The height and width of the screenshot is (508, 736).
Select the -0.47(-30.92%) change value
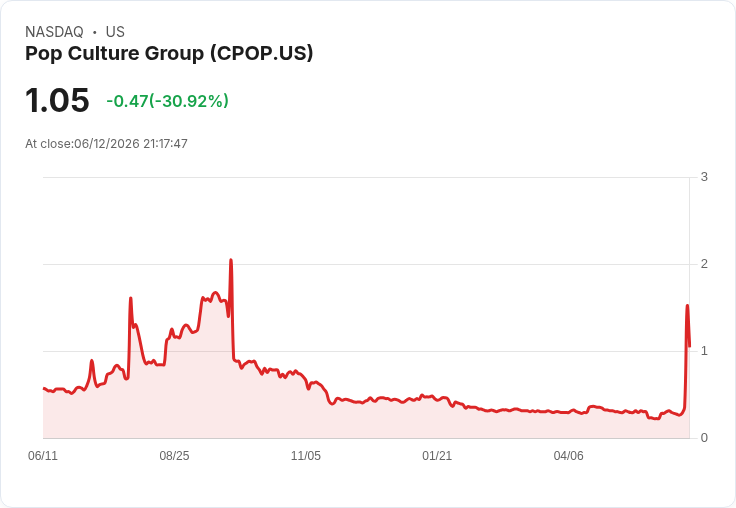168,101
